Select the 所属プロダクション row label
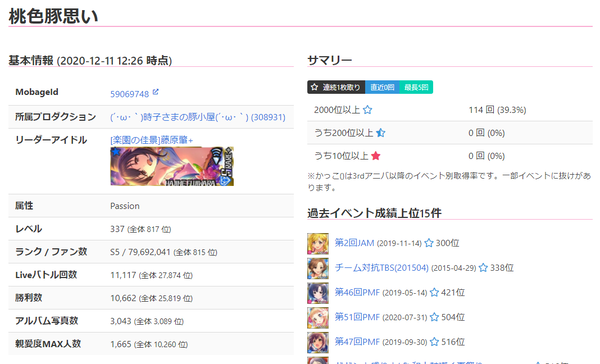 pos(55,117)
